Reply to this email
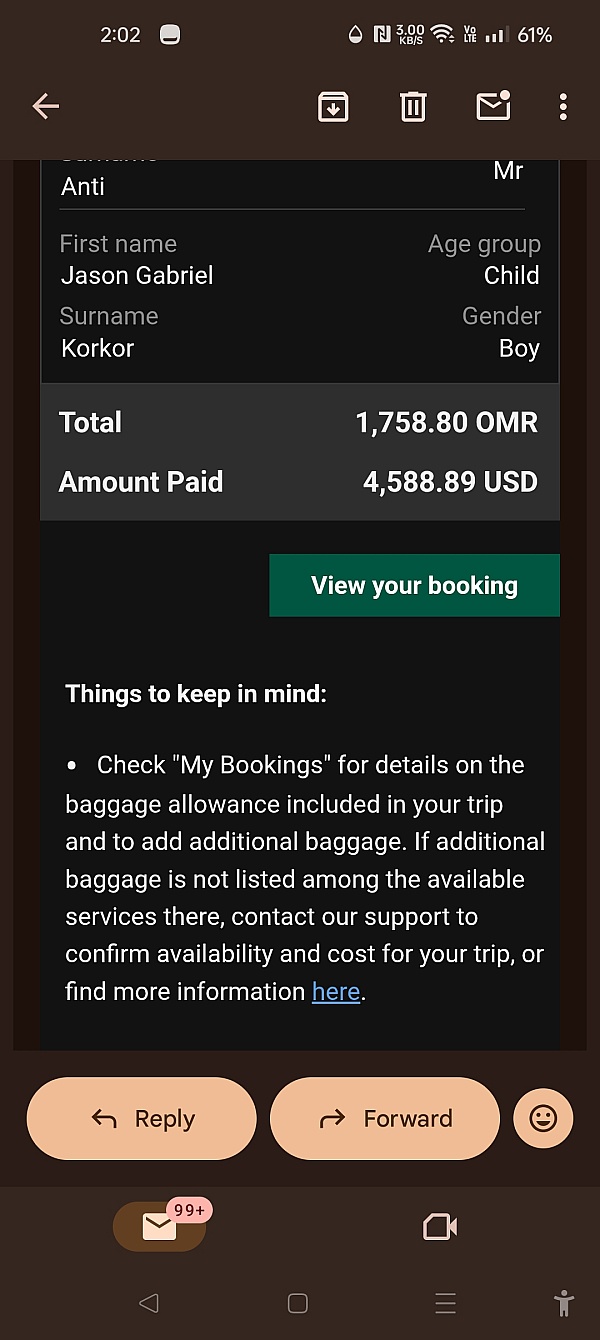This screenshot has height=1340, width=600. coord(142,1118)
